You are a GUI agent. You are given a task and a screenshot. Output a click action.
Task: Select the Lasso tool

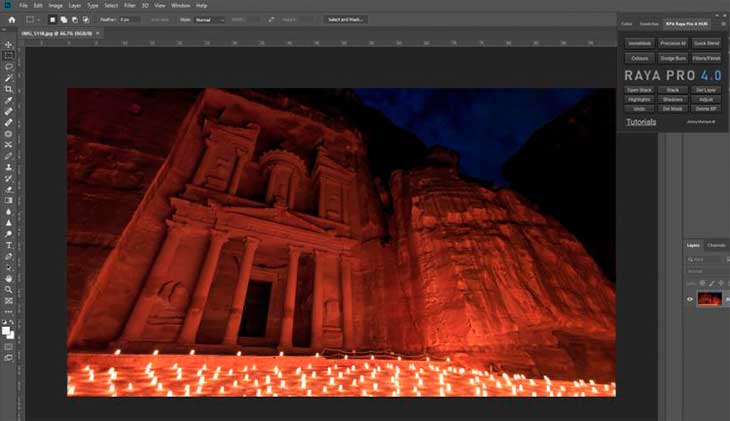click(8, 67)
